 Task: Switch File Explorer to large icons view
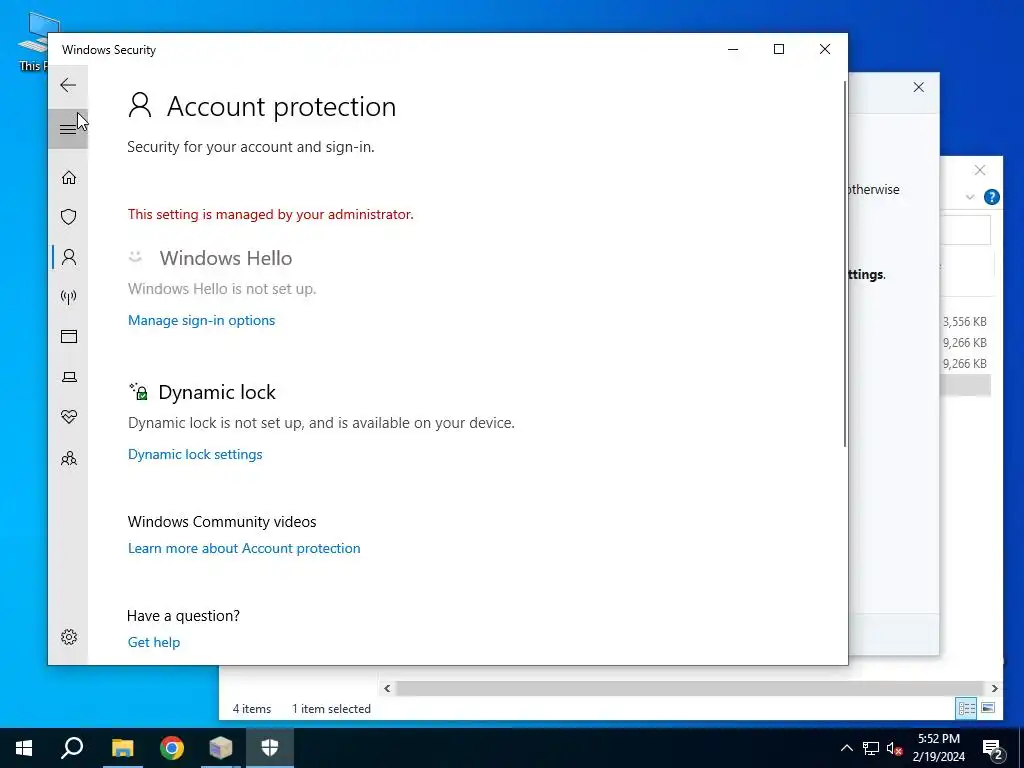point(987,708)
